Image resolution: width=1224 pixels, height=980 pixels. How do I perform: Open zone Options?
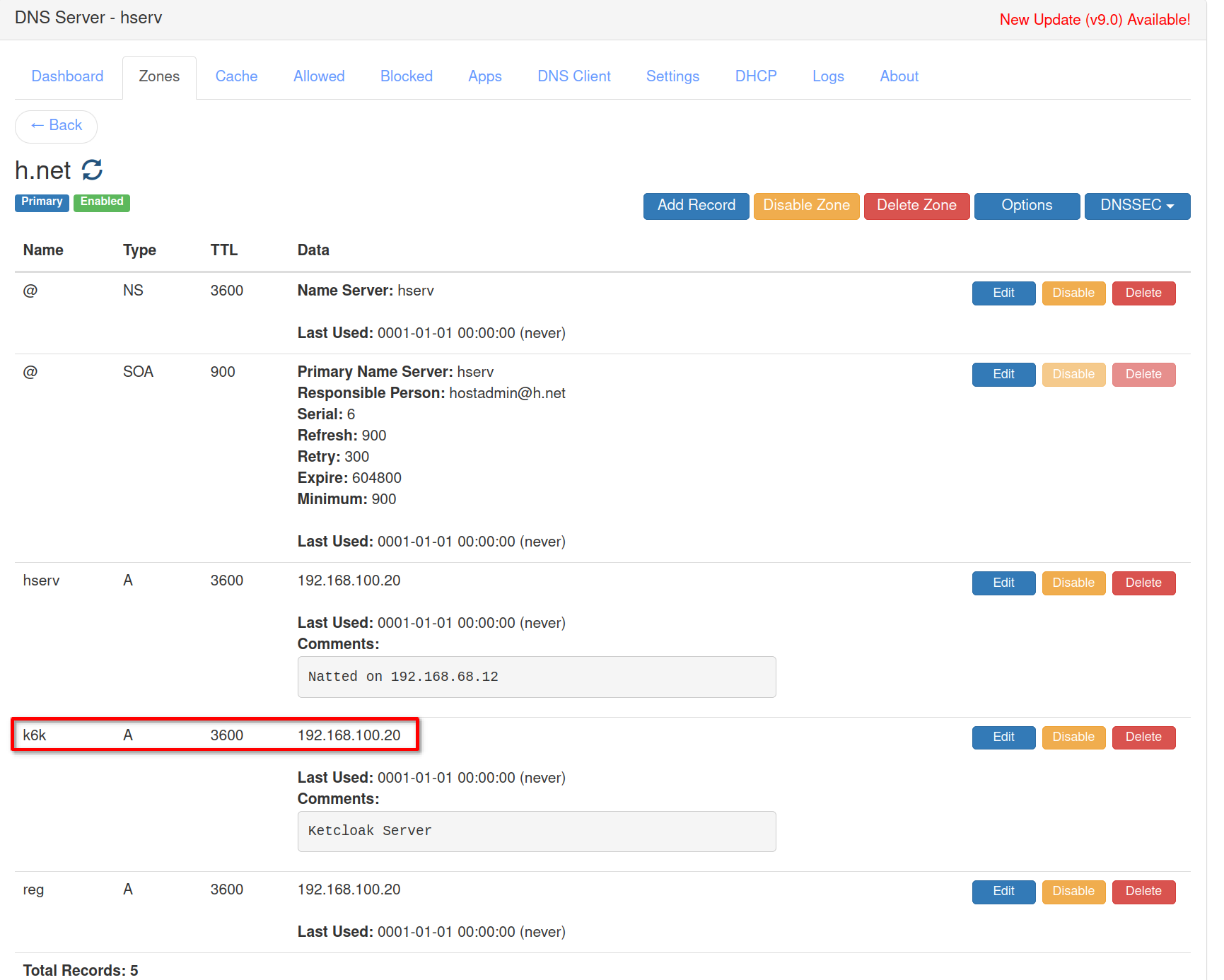coord(1026,206)
